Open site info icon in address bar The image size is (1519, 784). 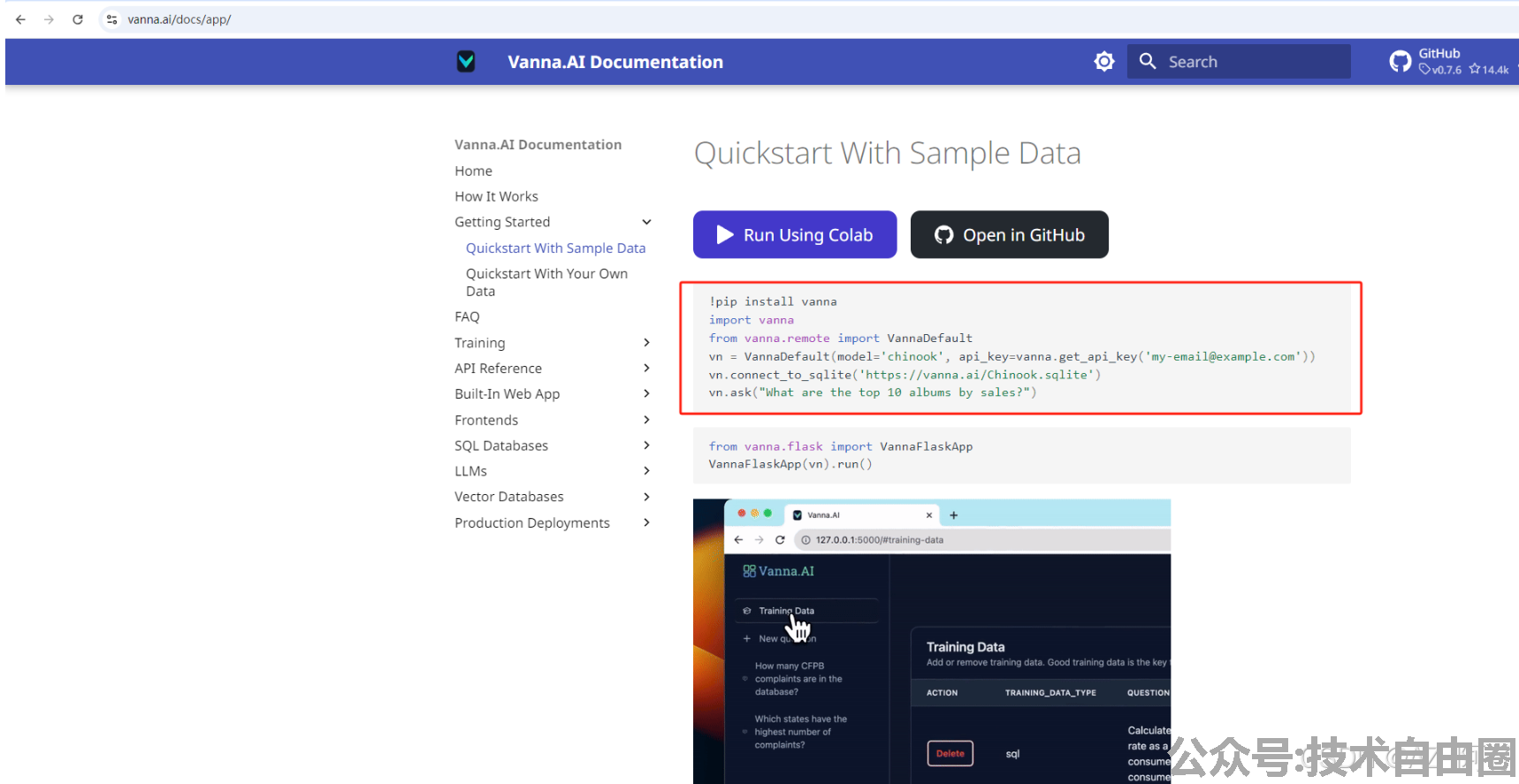point(111,19)
